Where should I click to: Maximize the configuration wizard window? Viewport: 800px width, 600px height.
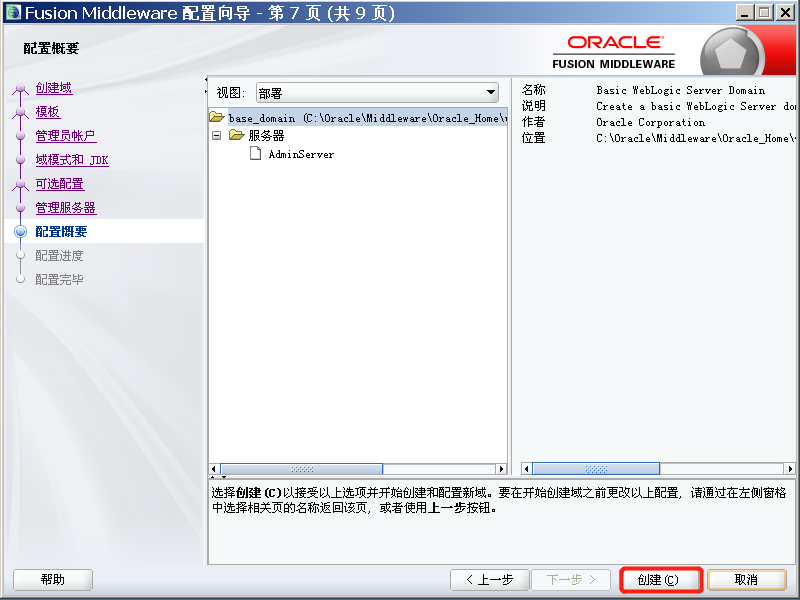click(764, 12)
